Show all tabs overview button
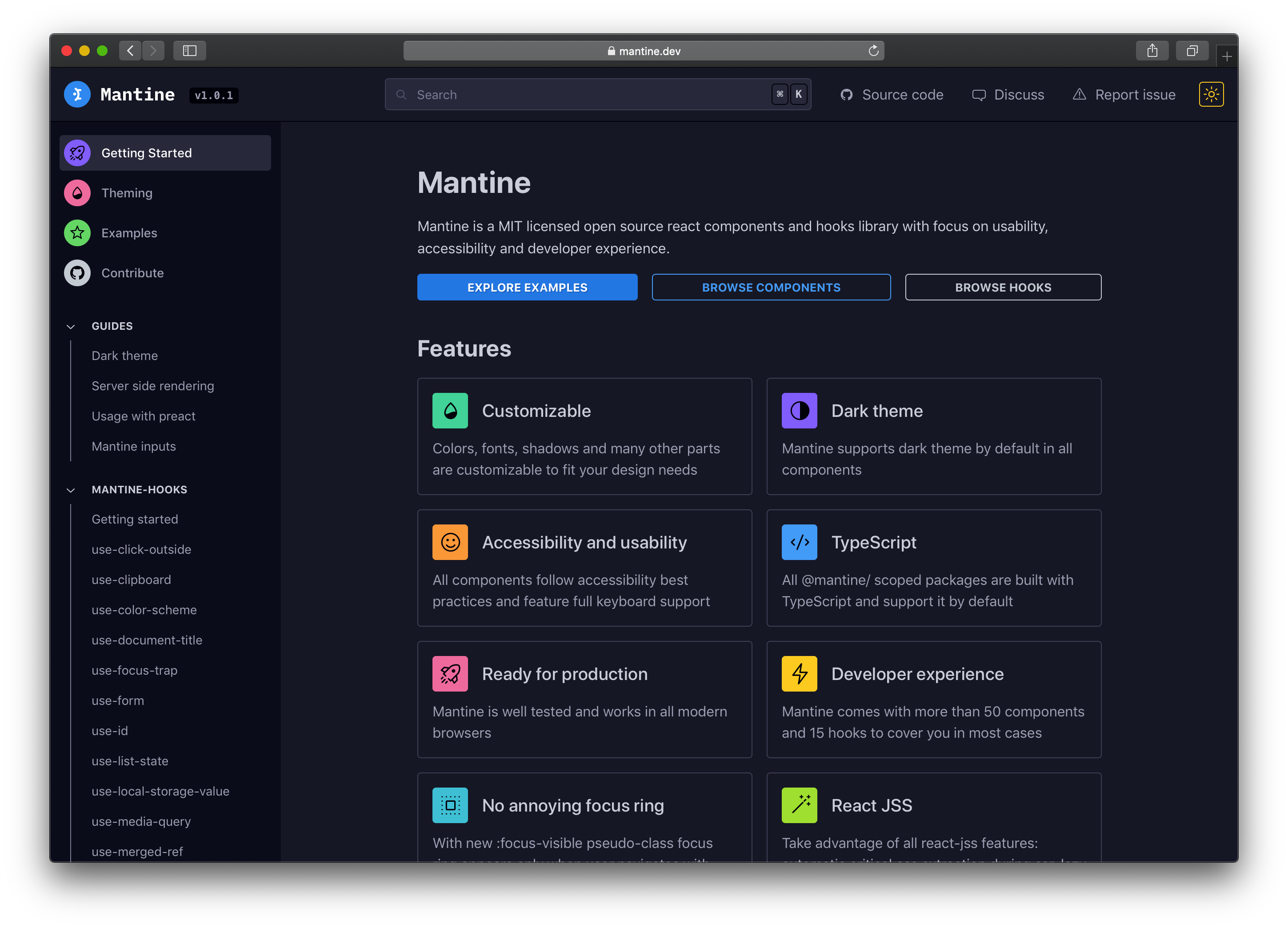Screen dimensions: 1288x928 pos(1192,51)
